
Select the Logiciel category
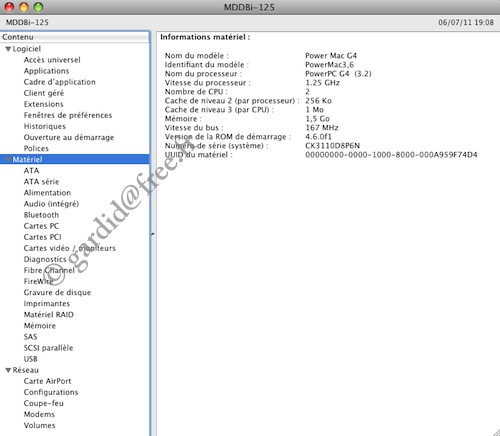27,49
